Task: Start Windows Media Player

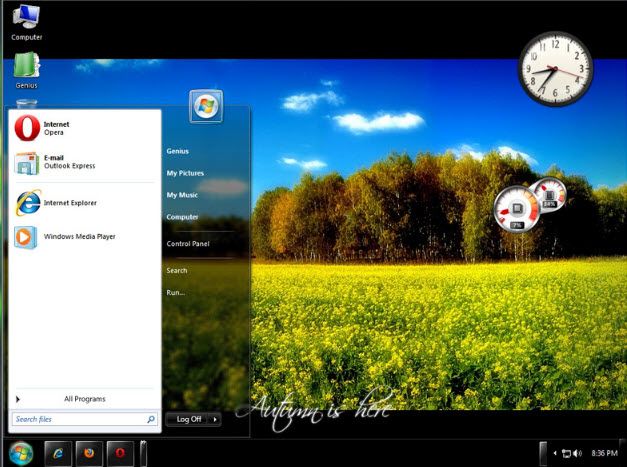Action: click(x=85, y=237)
